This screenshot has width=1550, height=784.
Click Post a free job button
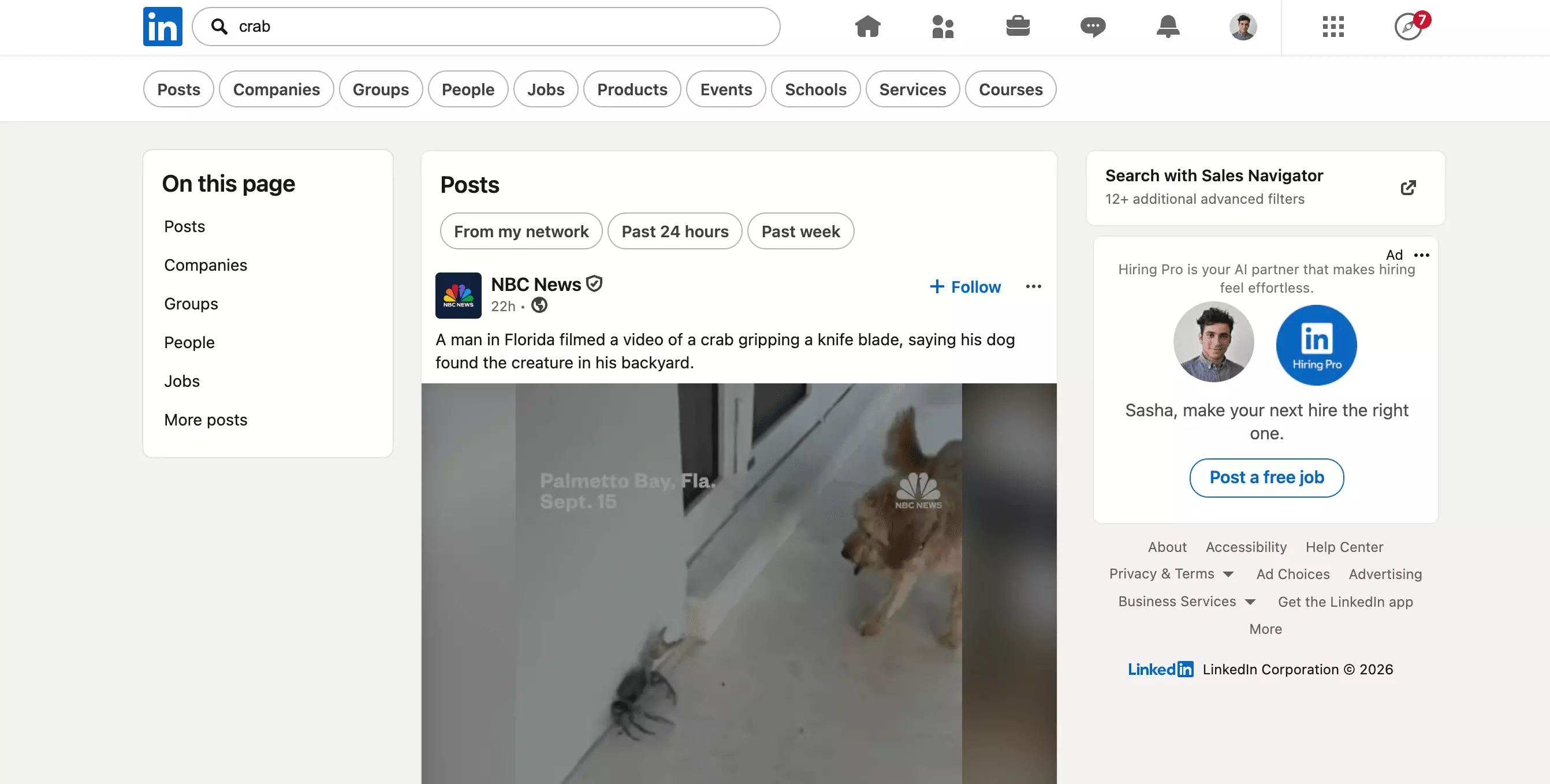click(1266, 478)
